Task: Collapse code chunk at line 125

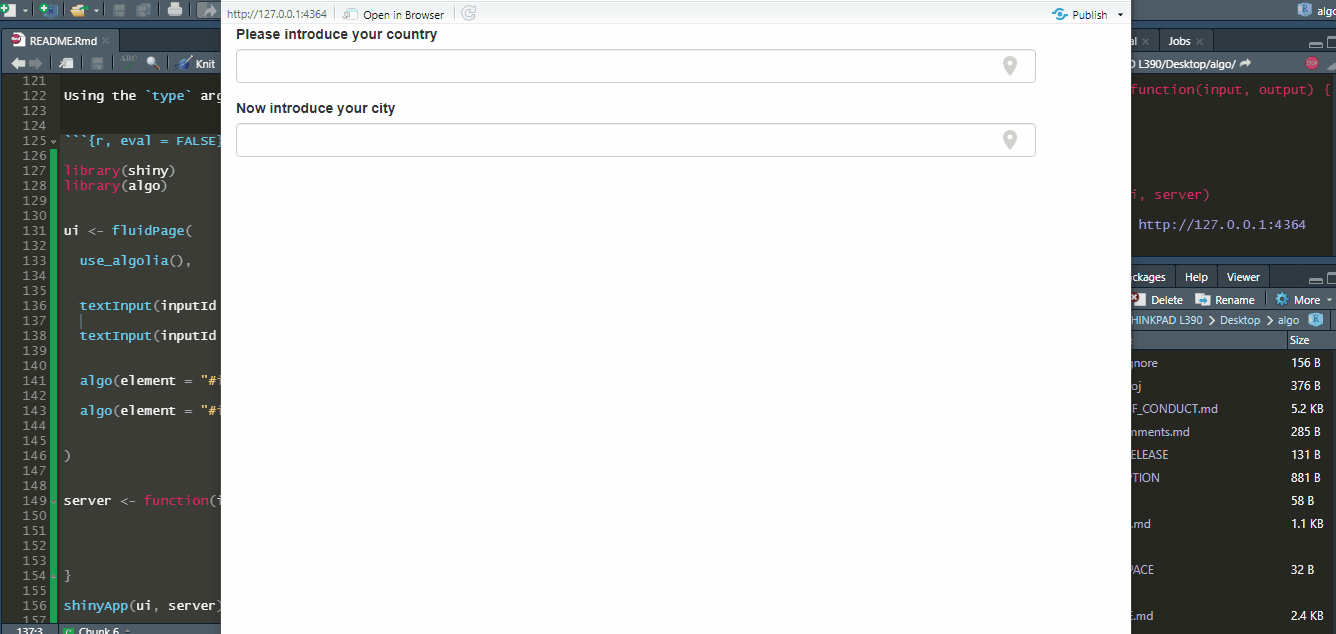Action: pyautogui.click(x=54, y=141)
